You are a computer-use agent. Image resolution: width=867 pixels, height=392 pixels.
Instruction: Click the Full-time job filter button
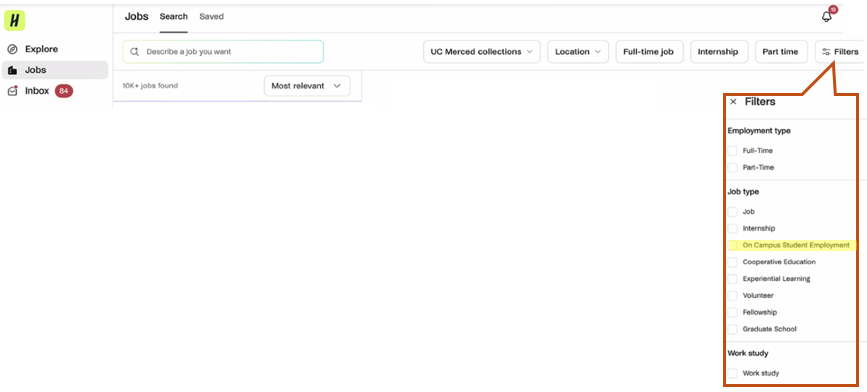pyautogui.click(x=649, y=52)
